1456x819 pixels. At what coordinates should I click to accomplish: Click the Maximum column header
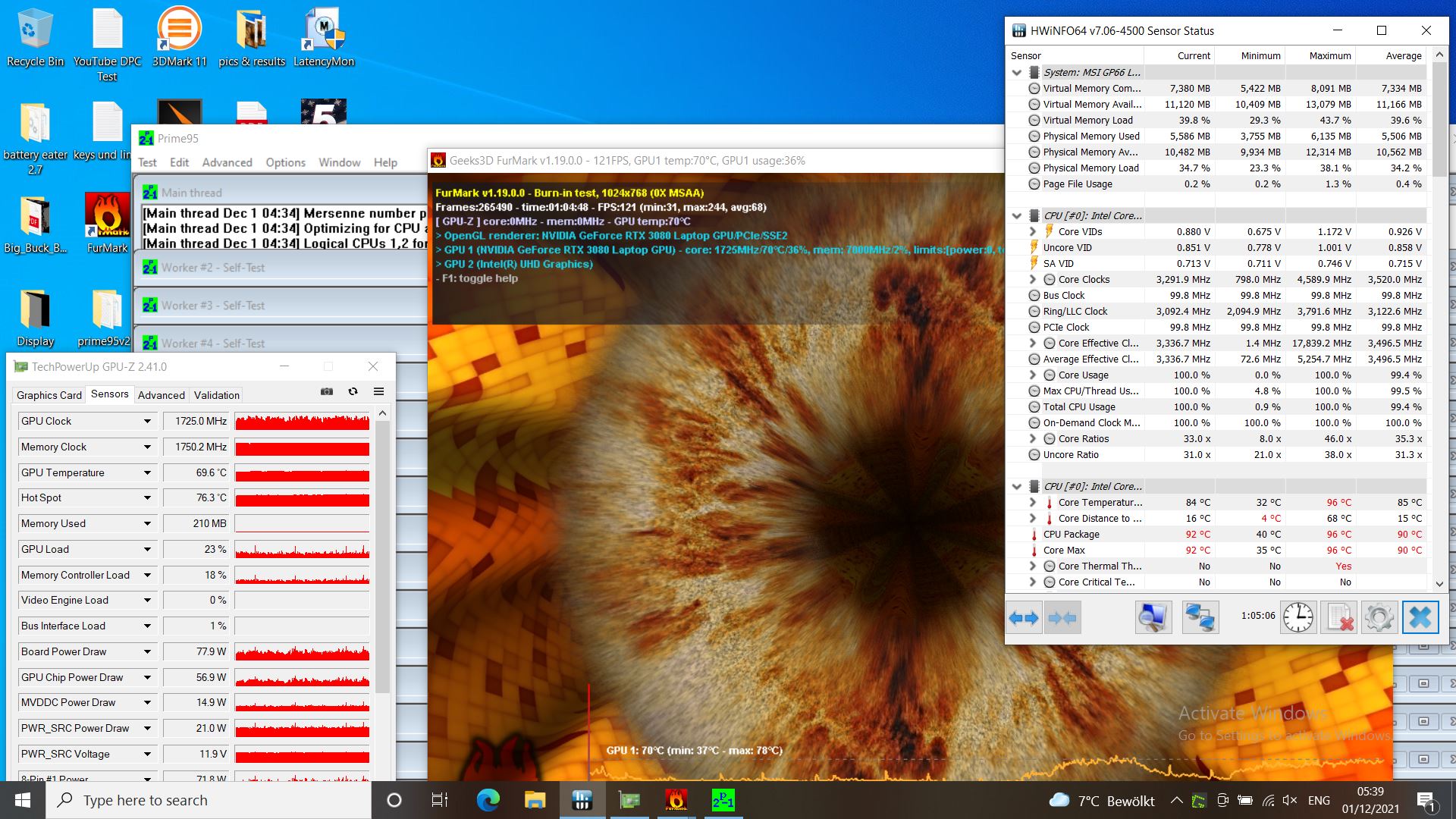pos(1329,55)
